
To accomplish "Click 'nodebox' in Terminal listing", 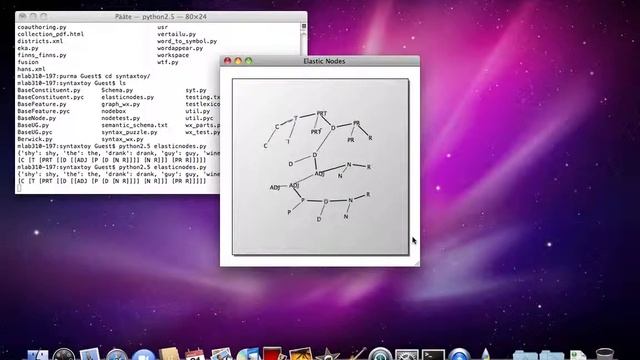I will 113,111.
